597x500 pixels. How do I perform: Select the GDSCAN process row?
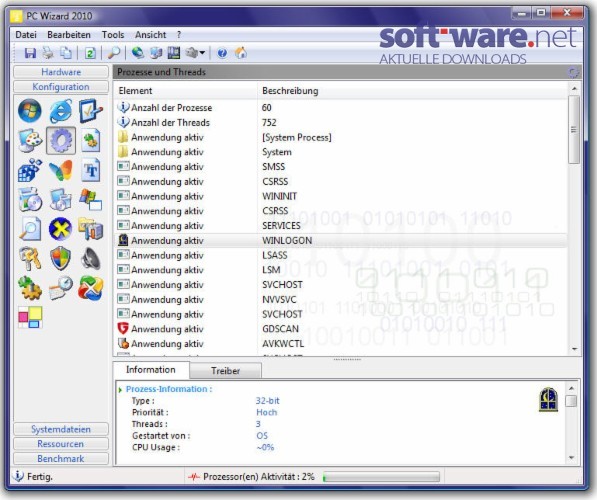(340, 329)
